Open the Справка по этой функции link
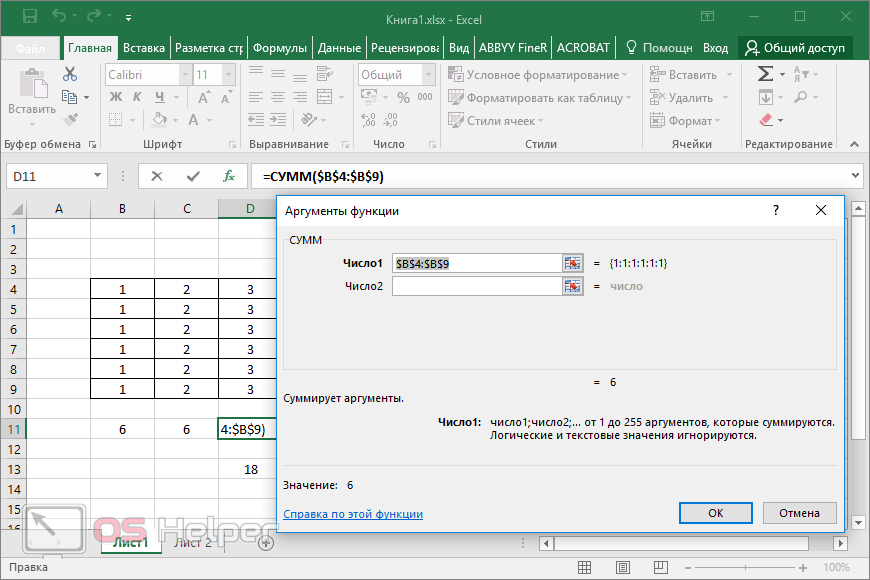Screen dimensions: 870x580 point(353,514)
